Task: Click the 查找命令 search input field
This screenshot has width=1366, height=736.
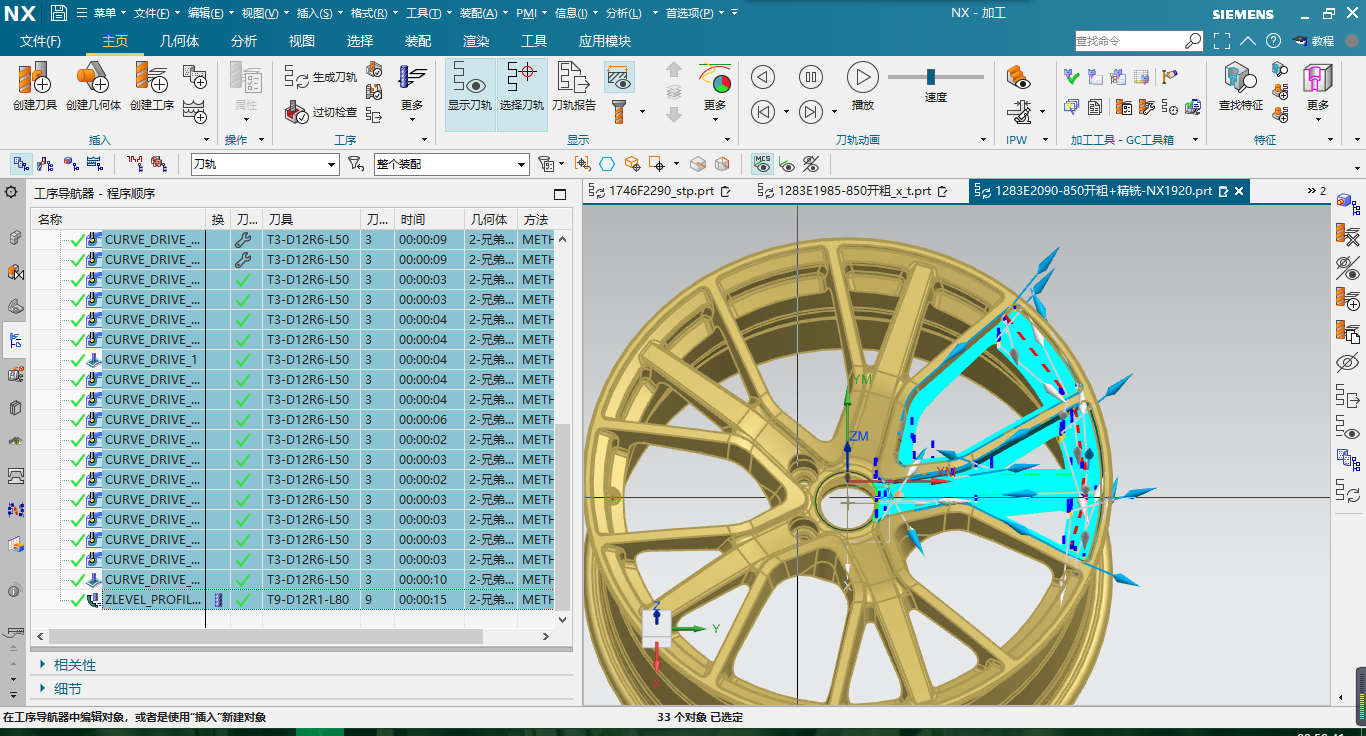Action: coord(1129,41)
